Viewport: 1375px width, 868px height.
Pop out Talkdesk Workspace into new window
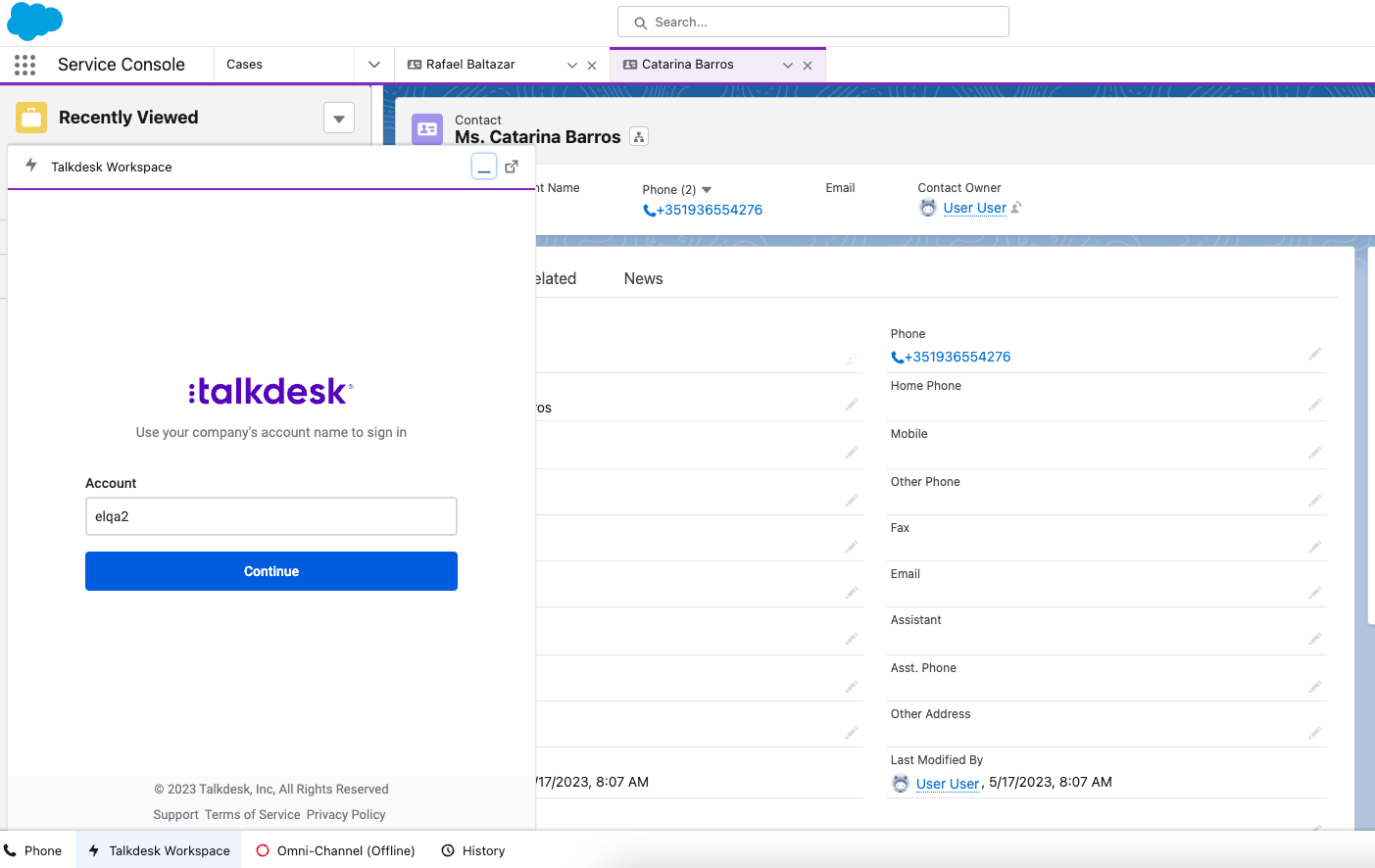pos(512,167)
